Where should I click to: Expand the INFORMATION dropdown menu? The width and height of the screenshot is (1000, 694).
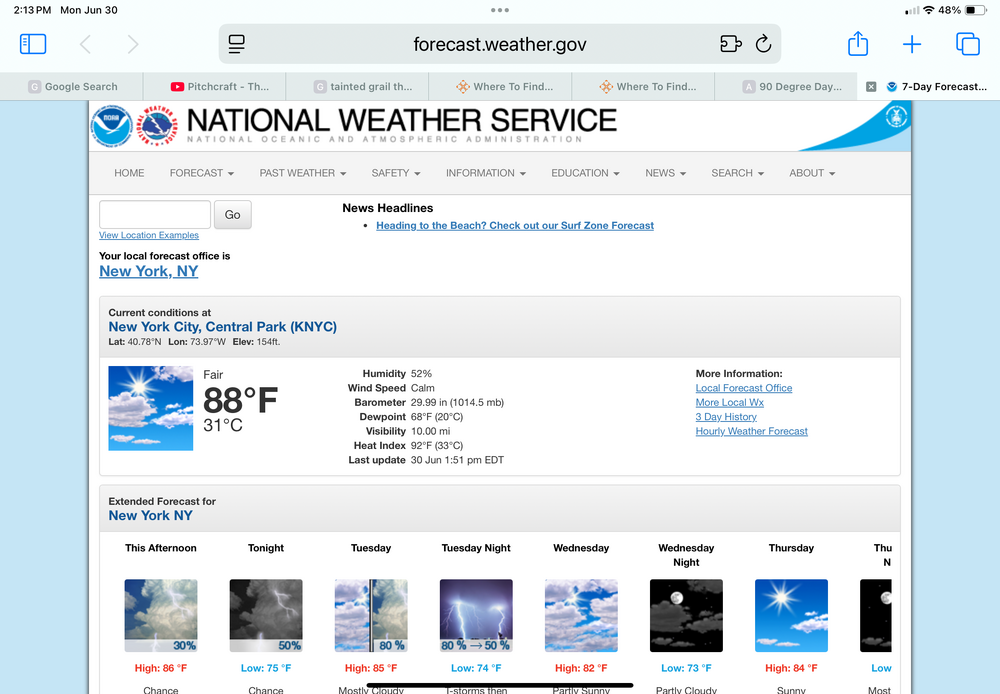coord(486,173)
